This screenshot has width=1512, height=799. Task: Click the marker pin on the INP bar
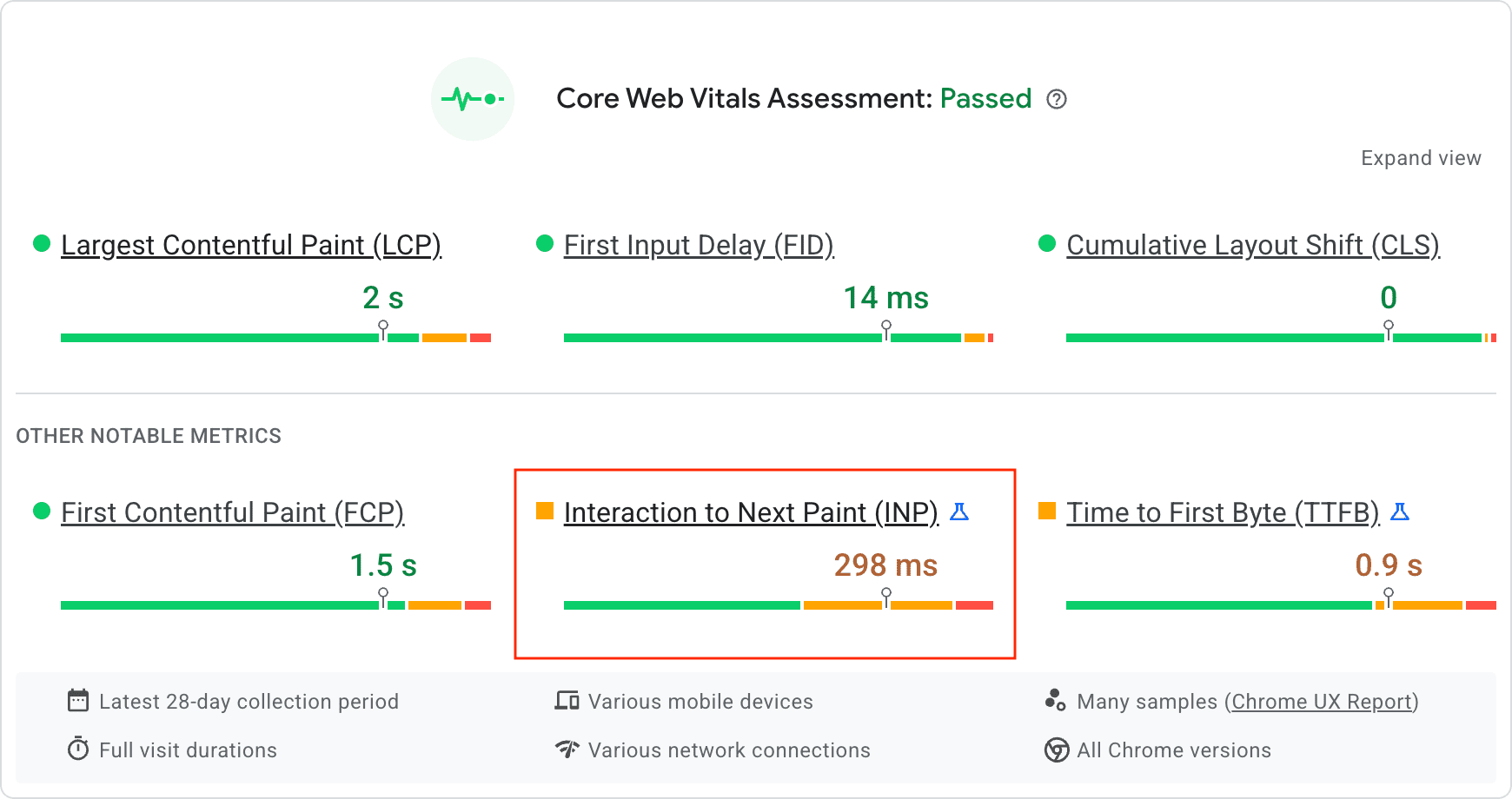[887, 595]
